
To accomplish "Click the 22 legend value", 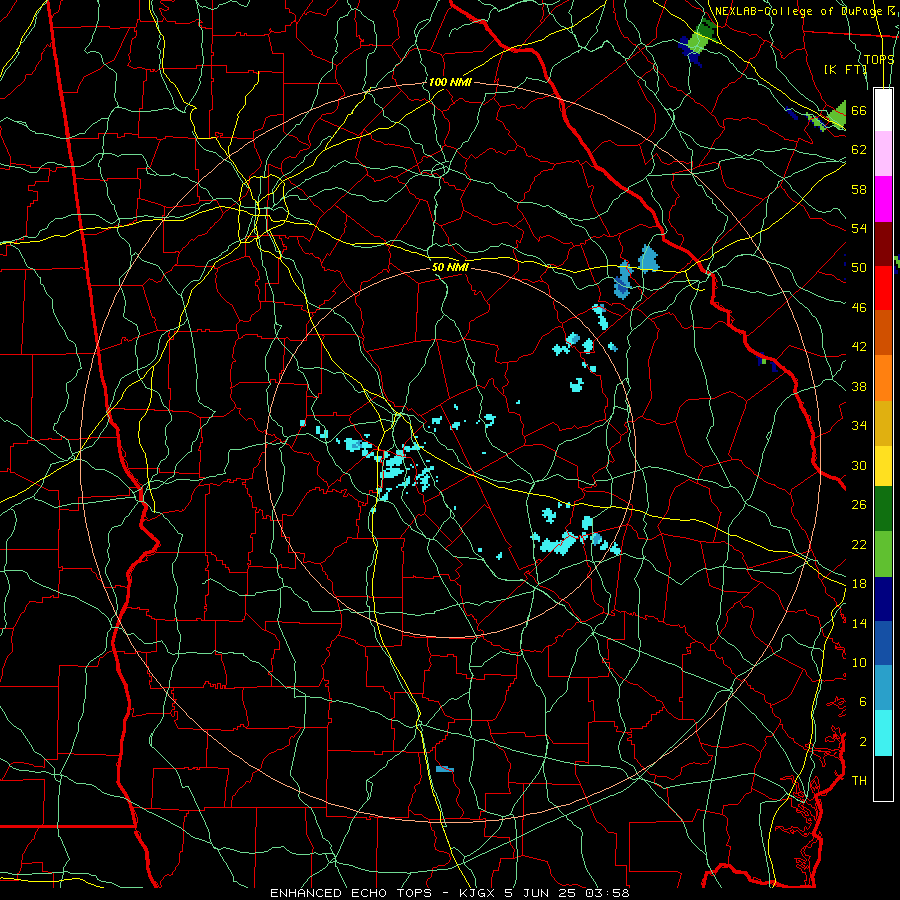I will [859, 544].
